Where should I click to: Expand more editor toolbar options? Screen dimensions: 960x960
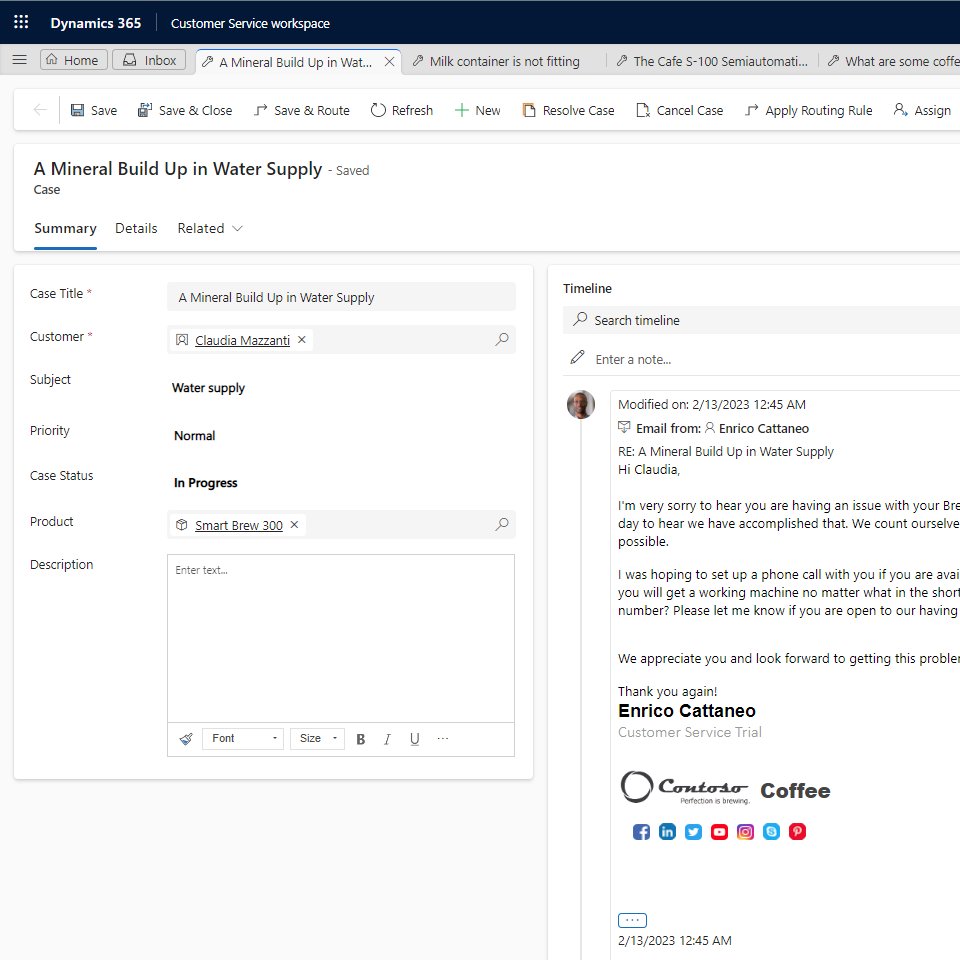click(443, 739)
